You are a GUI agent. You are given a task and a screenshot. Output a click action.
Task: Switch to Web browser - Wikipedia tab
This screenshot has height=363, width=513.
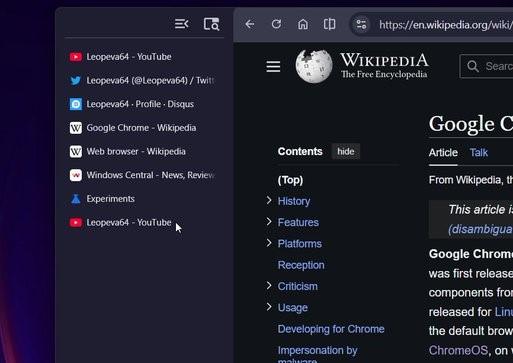(x=143, y=152)
